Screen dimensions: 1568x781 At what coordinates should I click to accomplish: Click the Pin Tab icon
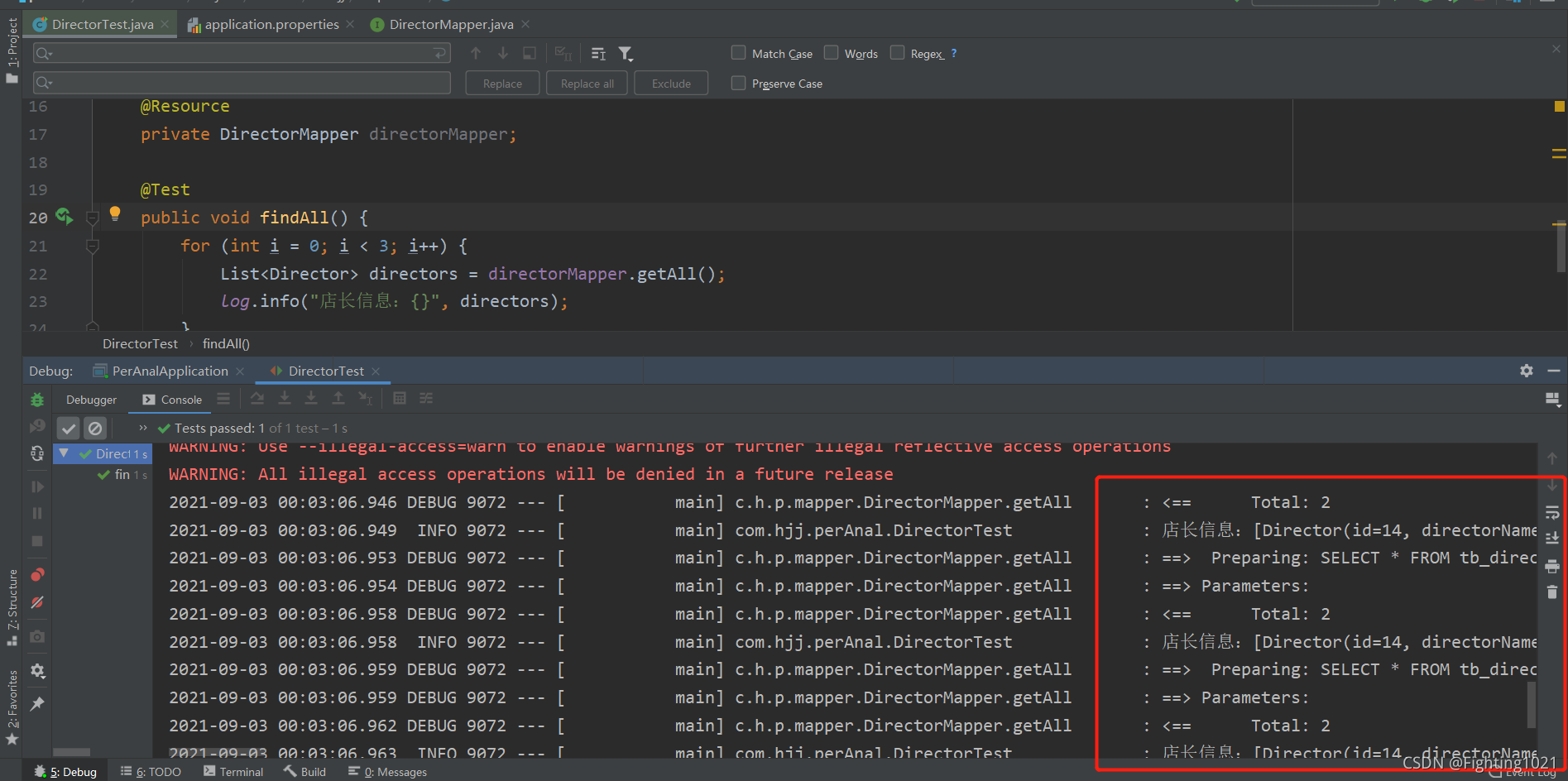pos(37,704)
